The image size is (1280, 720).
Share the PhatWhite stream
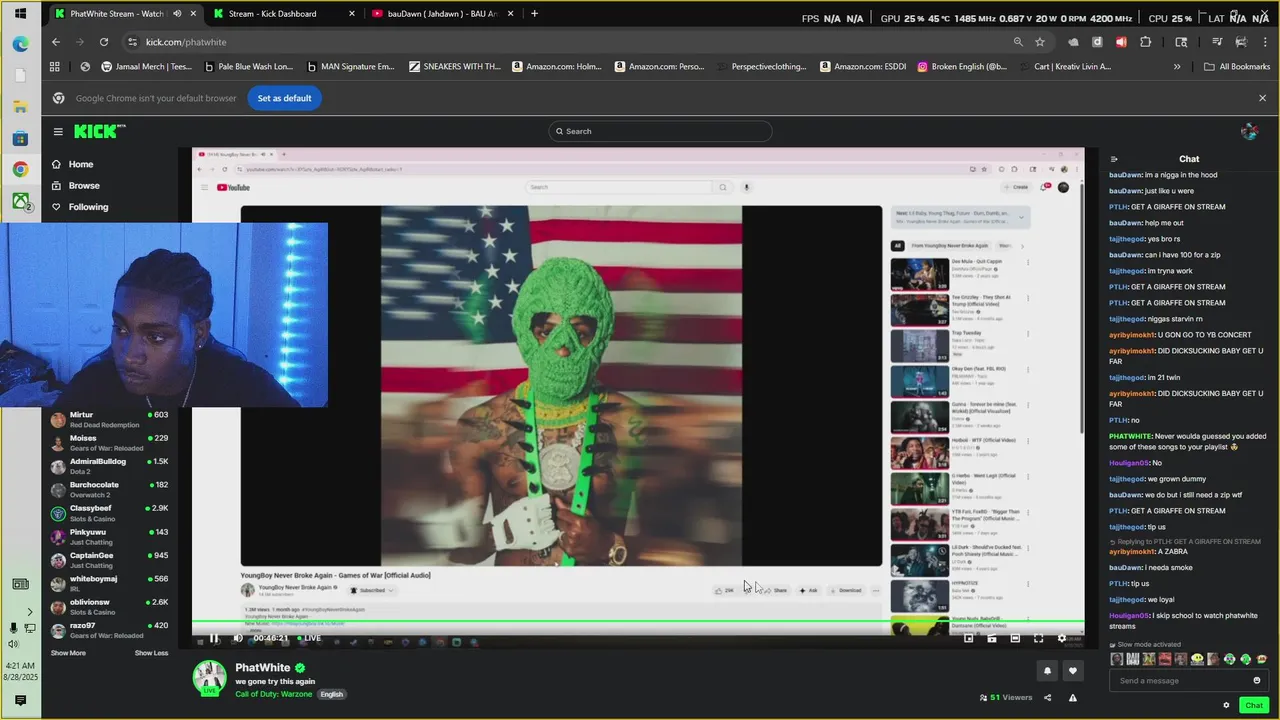[1048, 698]
